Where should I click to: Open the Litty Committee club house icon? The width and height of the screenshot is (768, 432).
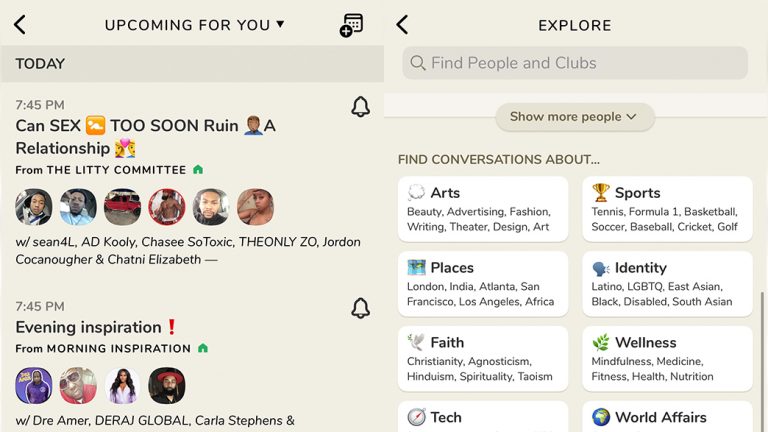(198, 170)
